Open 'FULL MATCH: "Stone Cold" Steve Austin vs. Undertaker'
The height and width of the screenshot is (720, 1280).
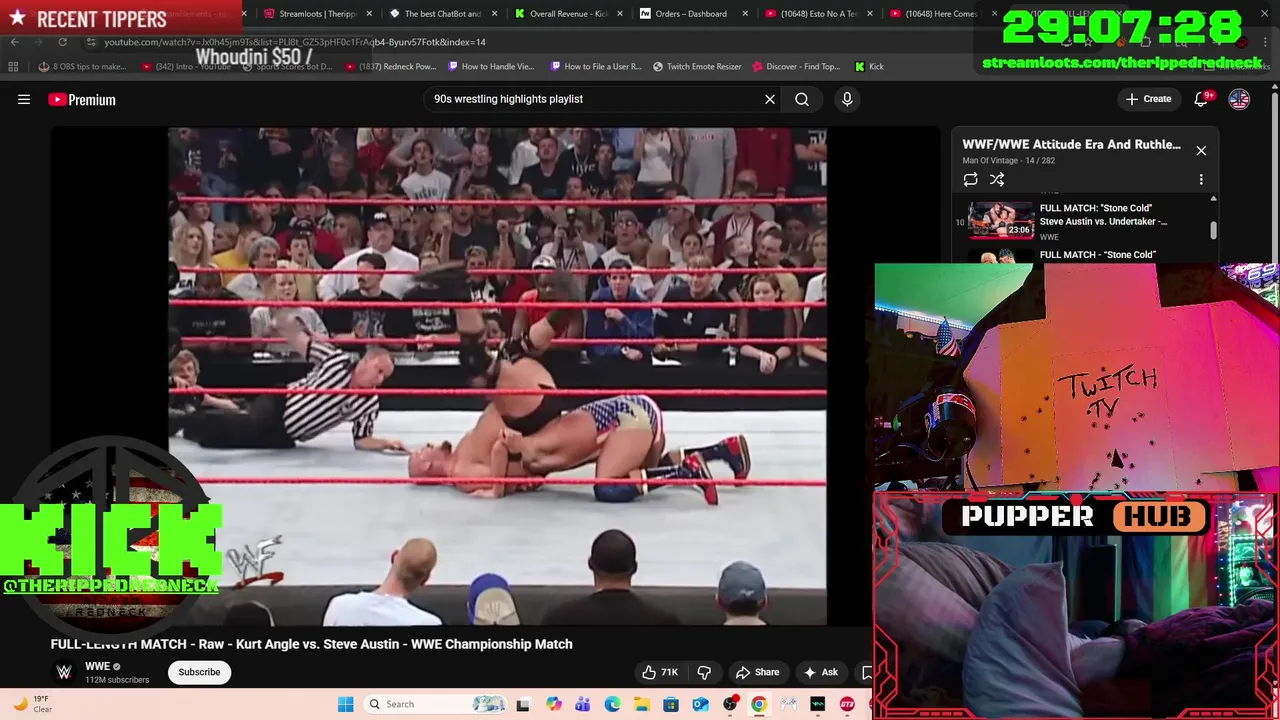pos(1103,214)
